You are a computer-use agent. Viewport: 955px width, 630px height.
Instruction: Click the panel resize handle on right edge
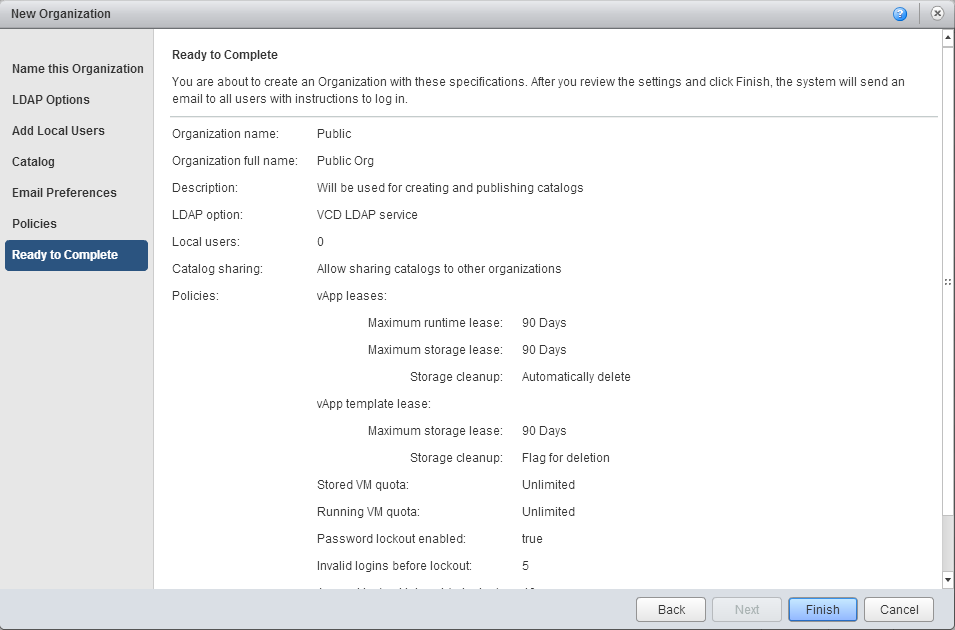point(948,283)
